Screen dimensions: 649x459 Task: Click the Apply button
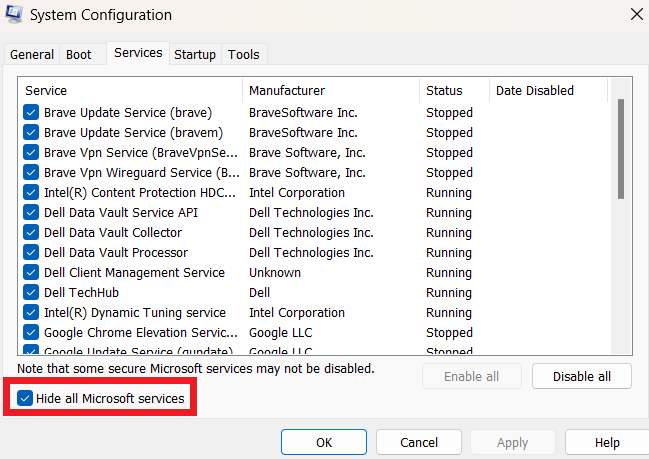(x=512, y=442)
